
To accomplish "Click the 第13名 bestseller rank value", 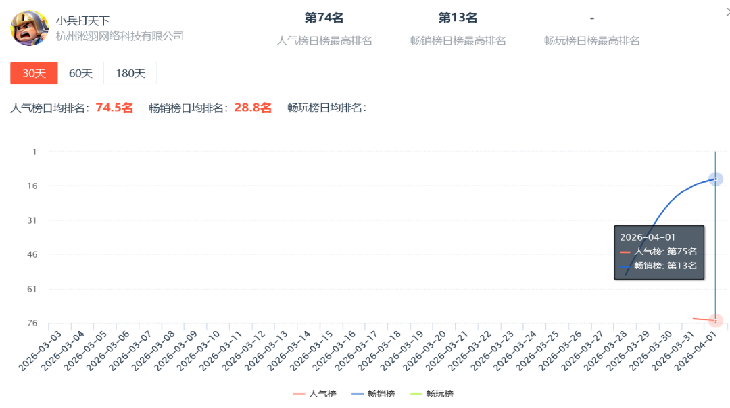I will tap(458, 17).
